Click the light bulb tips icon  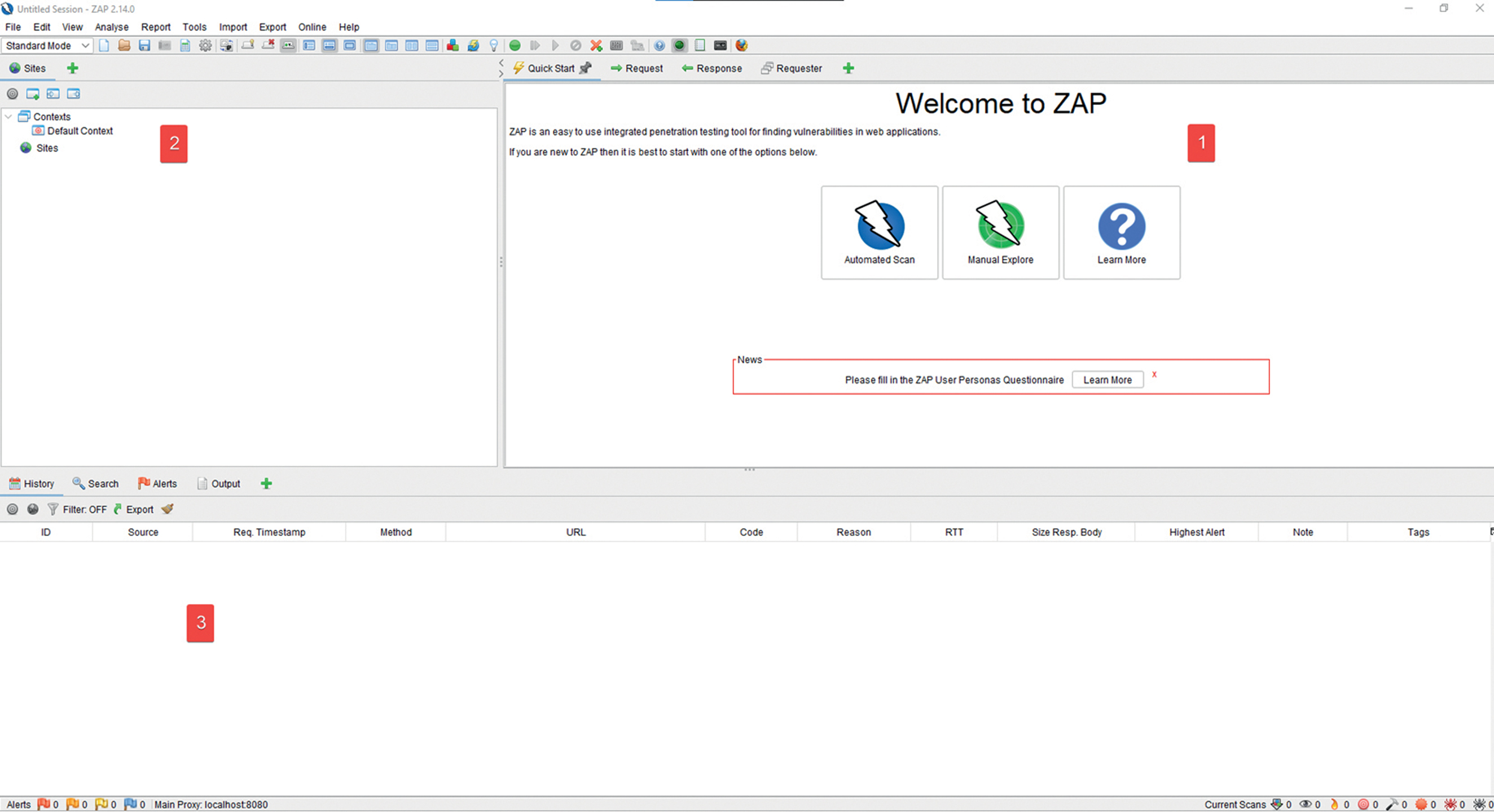(494, 45)
